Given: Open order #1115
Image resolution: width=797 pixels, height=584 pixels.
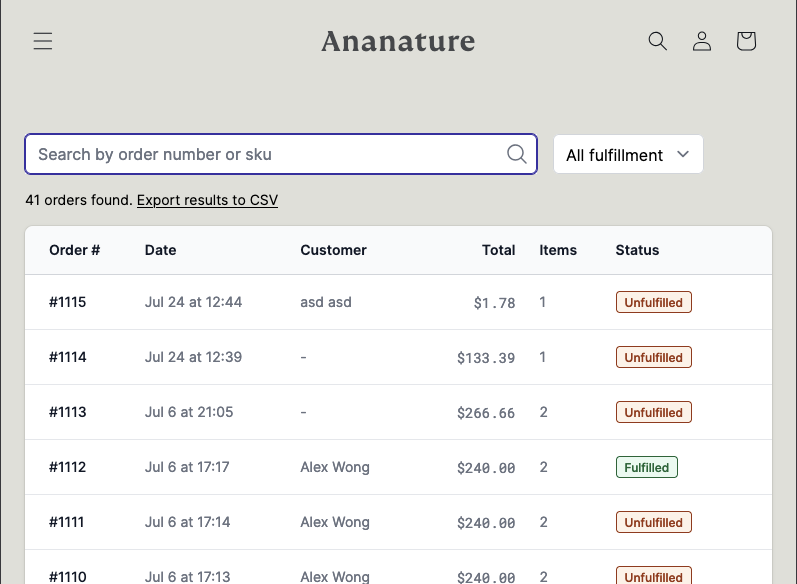Looking at the screenshot, I should point(68,302).
